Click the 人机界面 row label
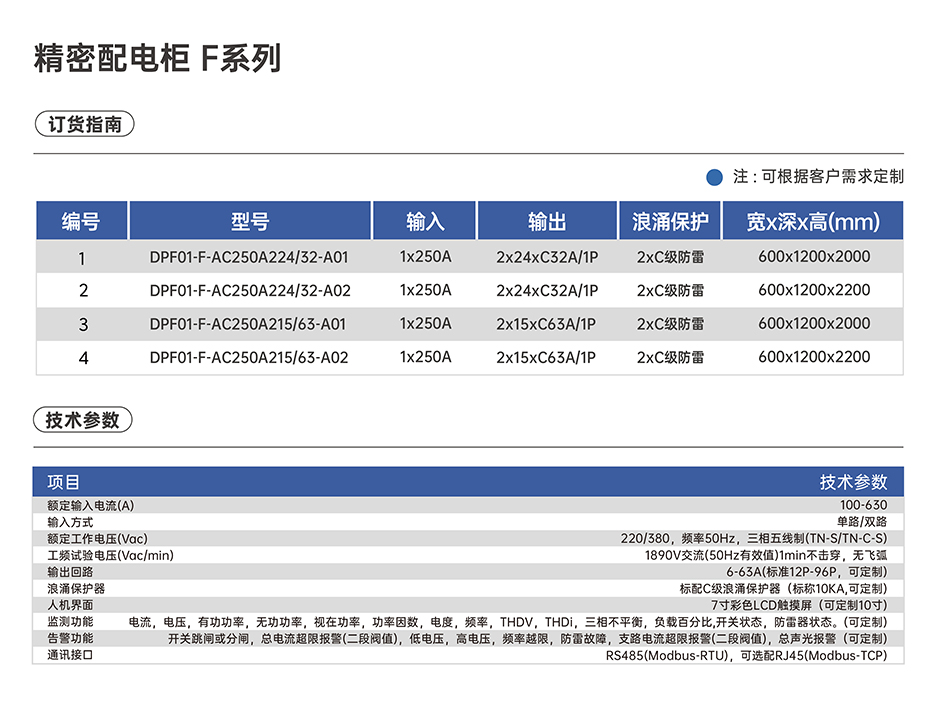The height and width of the screenshot is (709, 938). [x=70, y=605]
